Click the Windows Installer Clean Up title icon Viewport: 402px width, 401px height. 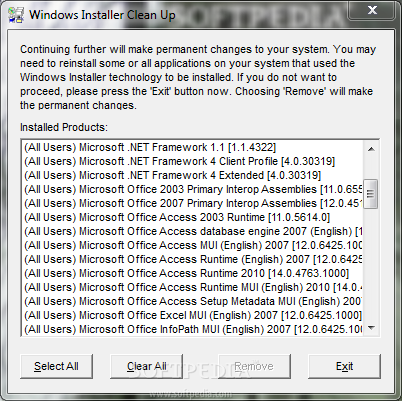pos(16,15)
